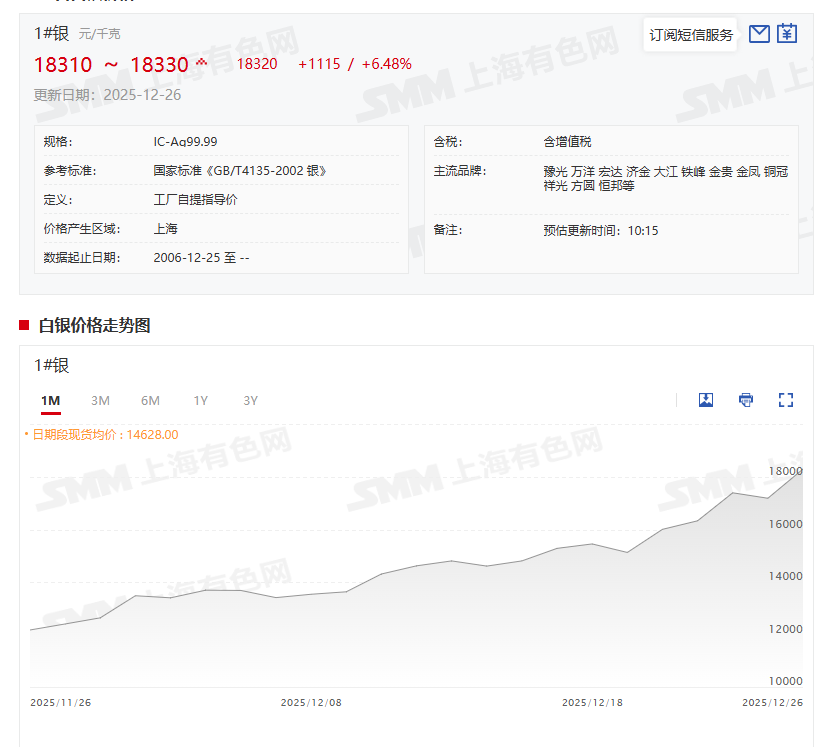Viewport: 820px width, 747px height.
Task: Expand the chart to fullscreen
Action: 786,400
